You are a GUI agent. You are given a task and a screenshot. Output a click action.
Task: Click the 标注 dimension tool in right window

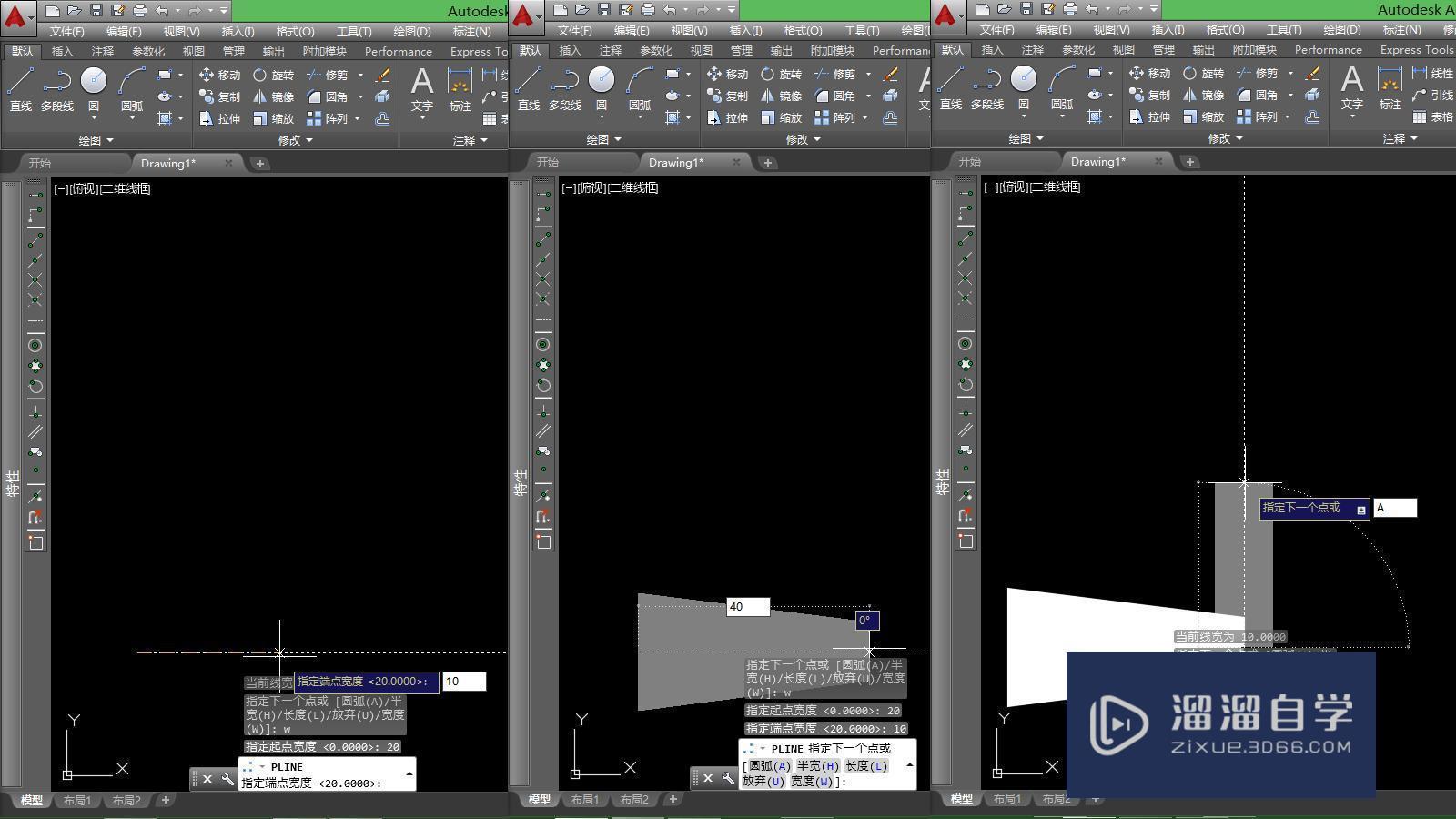pyautogui.click(x=1390, y=88)
